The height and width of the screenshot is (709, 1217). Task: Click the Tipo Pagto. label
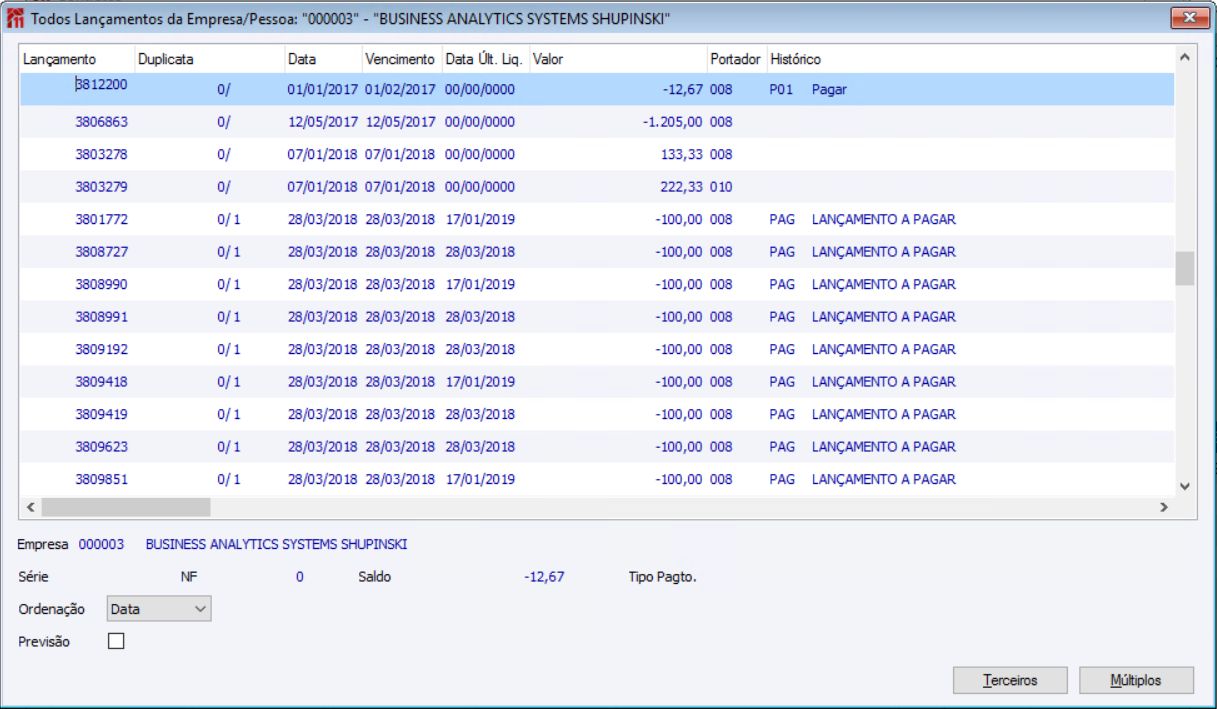pos(662,577)
